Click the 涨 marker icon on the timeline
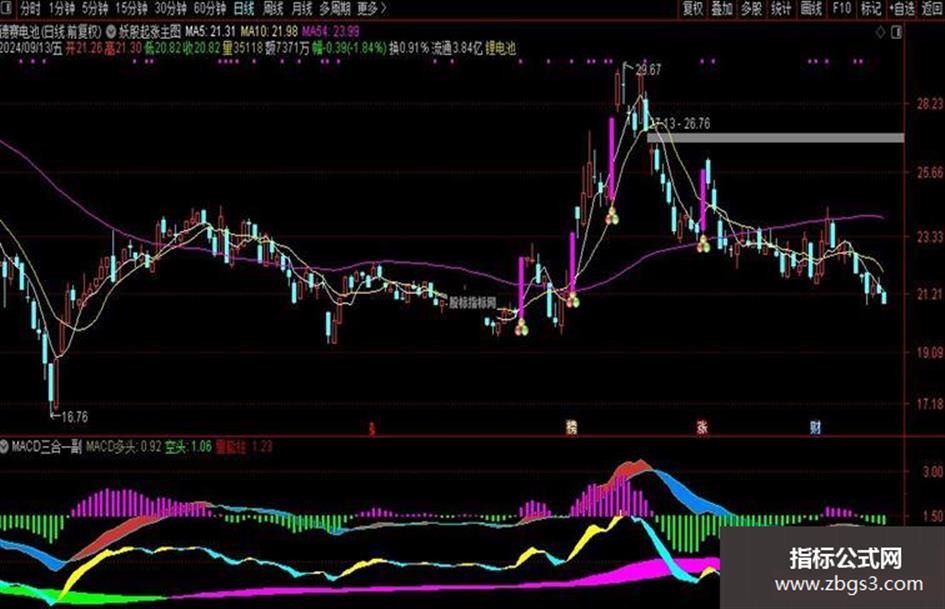The image size is (945, 609). pos(702,428)
